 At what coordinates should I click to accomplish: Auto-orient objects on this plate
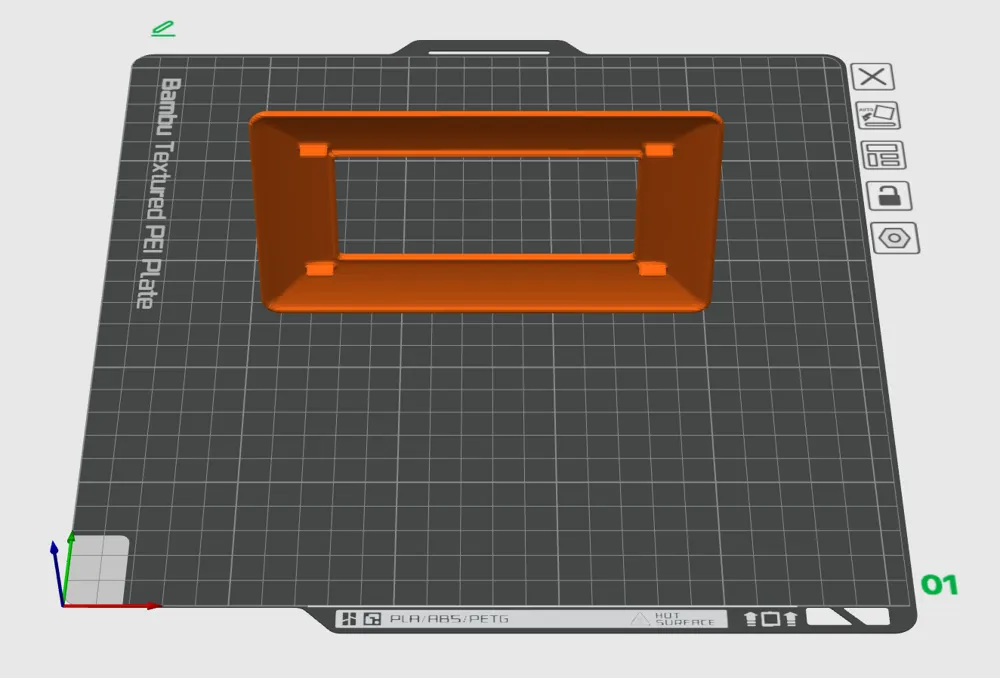click(x=878, y=115)
